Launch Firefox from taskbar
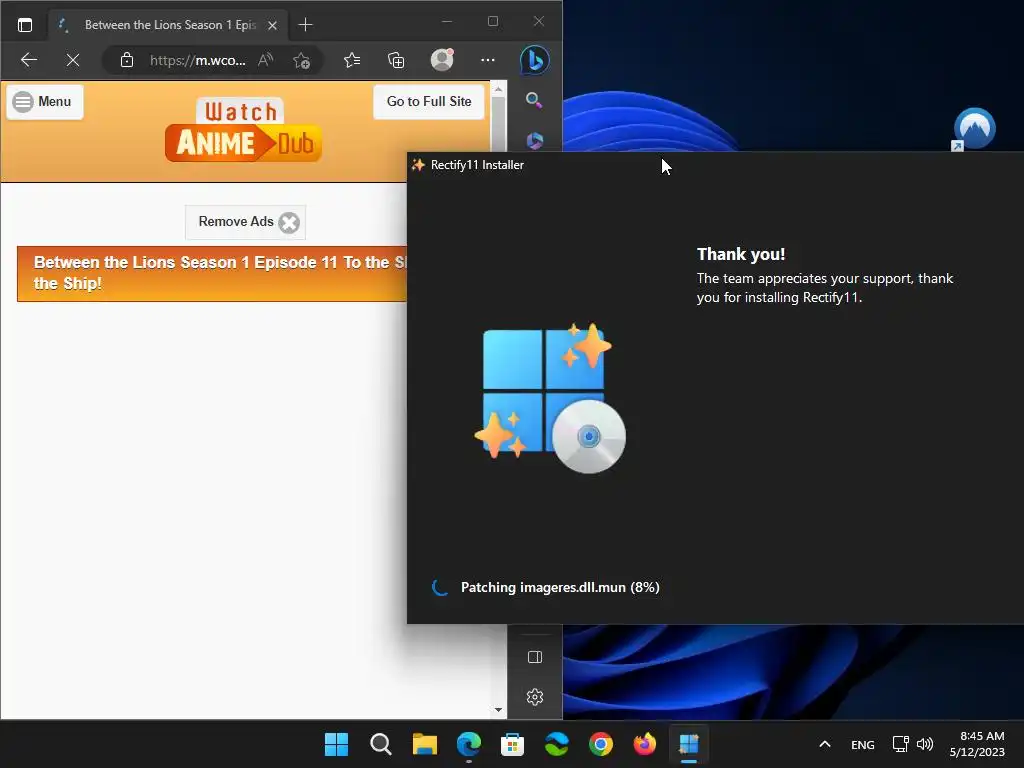The width and height of the screenshot is (1024, 768). coord(645,744)
